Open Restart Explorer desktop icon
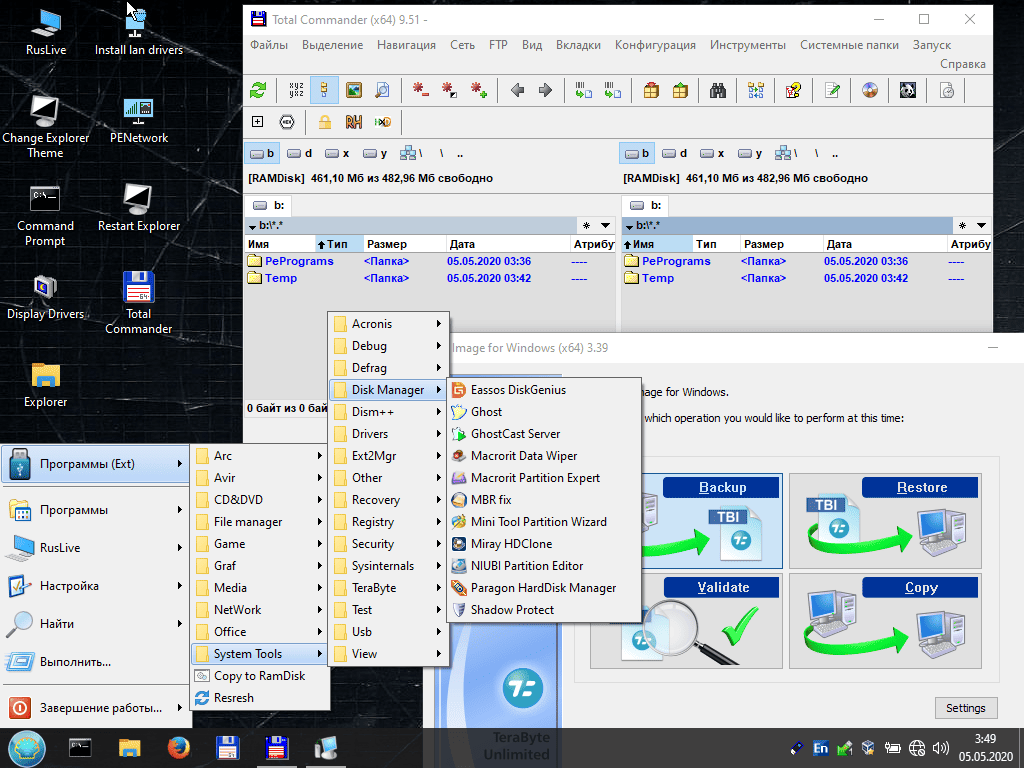 pyautogui.click(x=138, y=208)
